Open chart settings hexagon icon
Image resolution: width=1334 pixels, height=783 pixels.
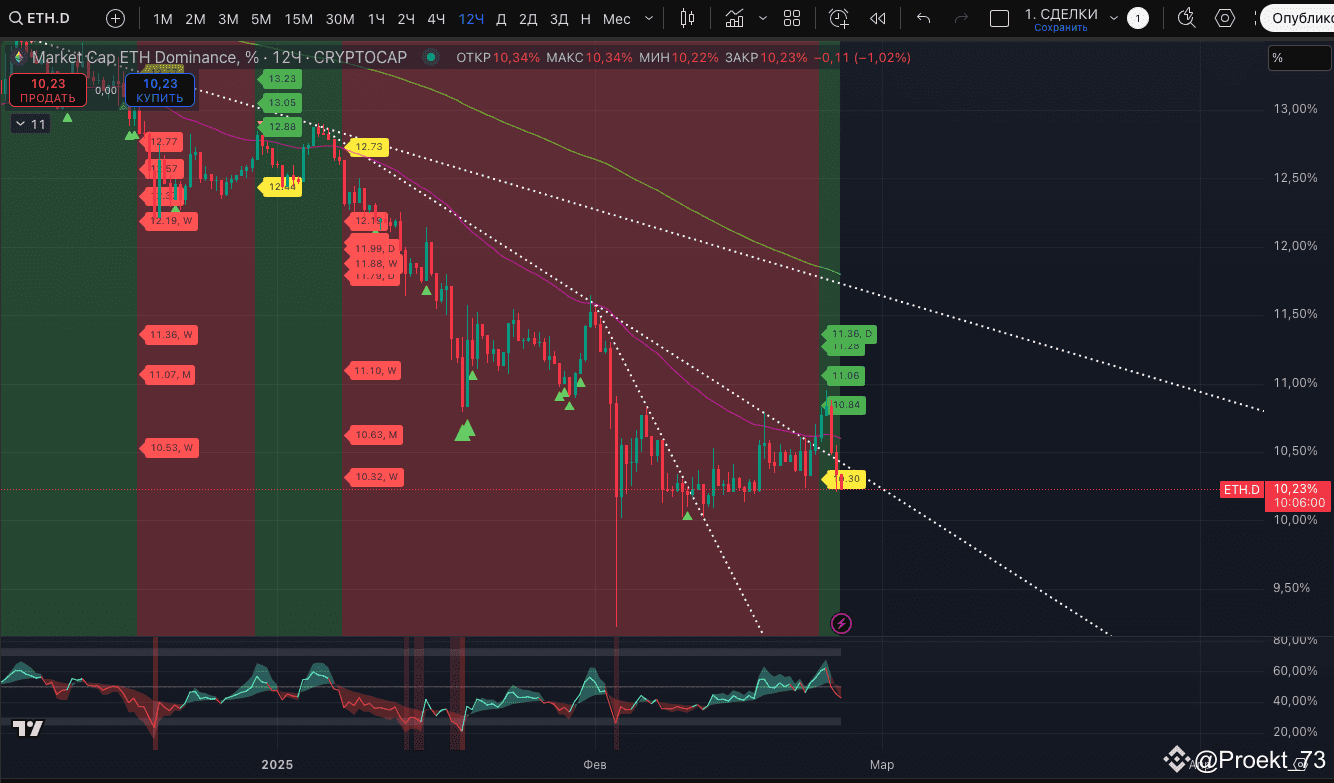click(1225, 18)
